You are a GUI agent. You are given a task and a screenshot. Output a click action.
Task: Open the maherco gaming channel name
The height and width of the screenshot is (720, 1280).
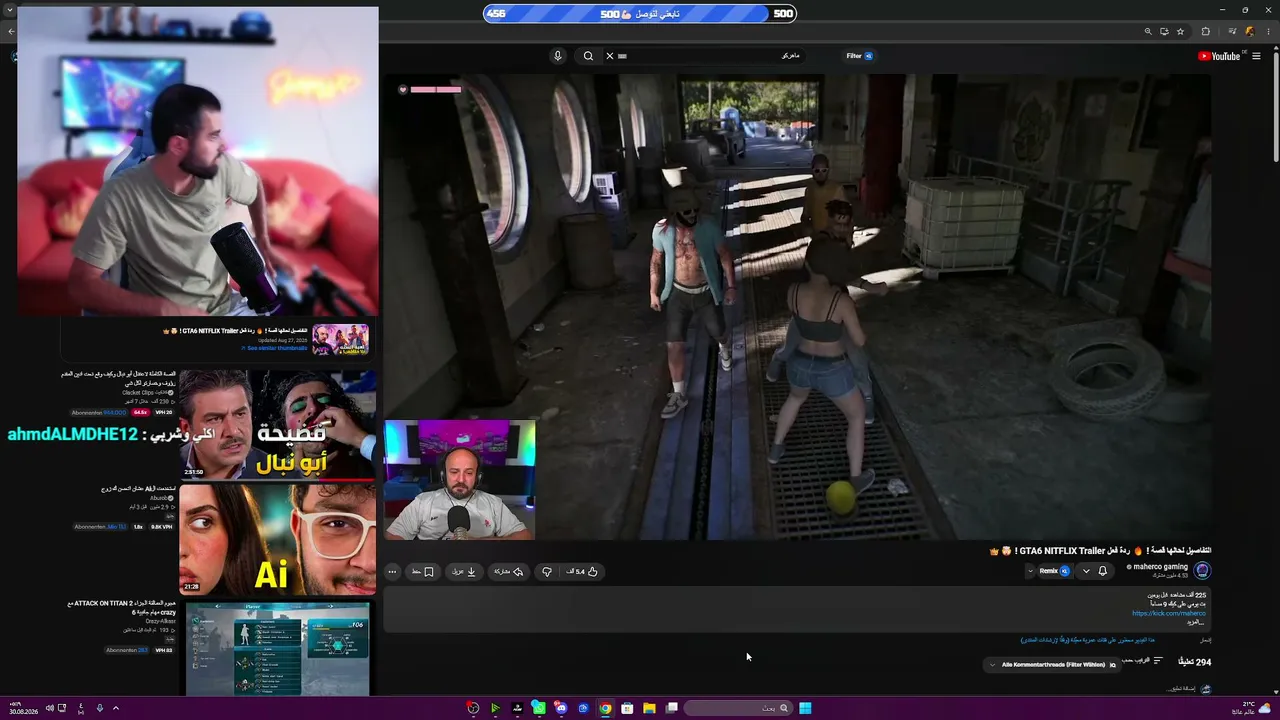tap(1160, 567)
